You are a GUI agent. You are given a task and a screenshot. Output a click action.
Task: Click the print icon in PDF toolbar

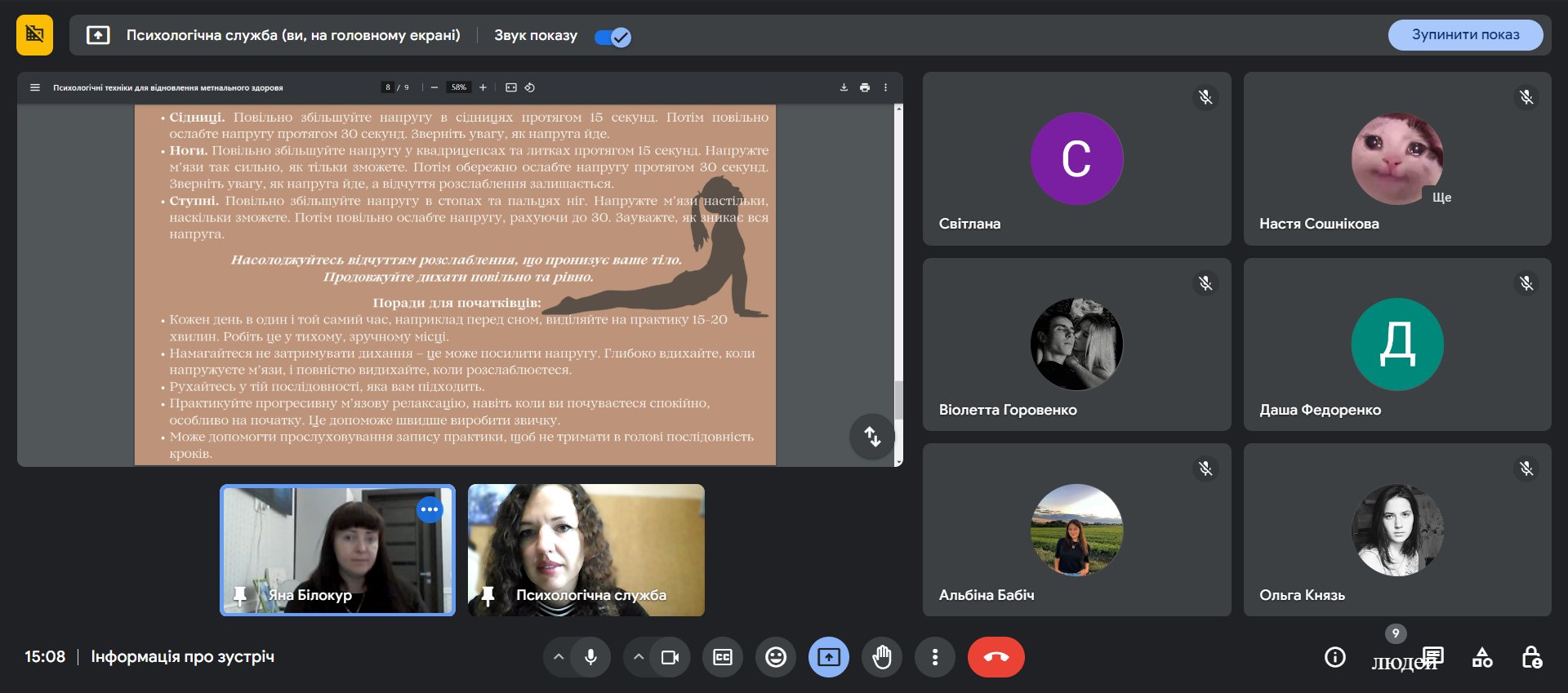click(x=865, y=87)
